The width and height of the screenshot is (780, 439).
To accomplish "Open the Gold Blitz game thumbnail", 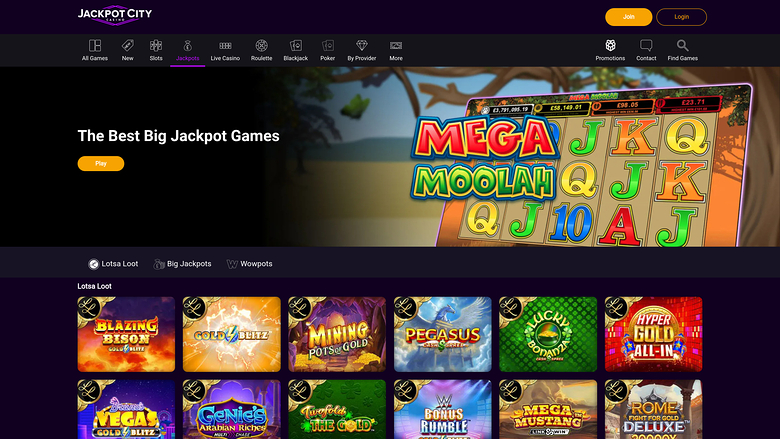I will tap(232, 334).
